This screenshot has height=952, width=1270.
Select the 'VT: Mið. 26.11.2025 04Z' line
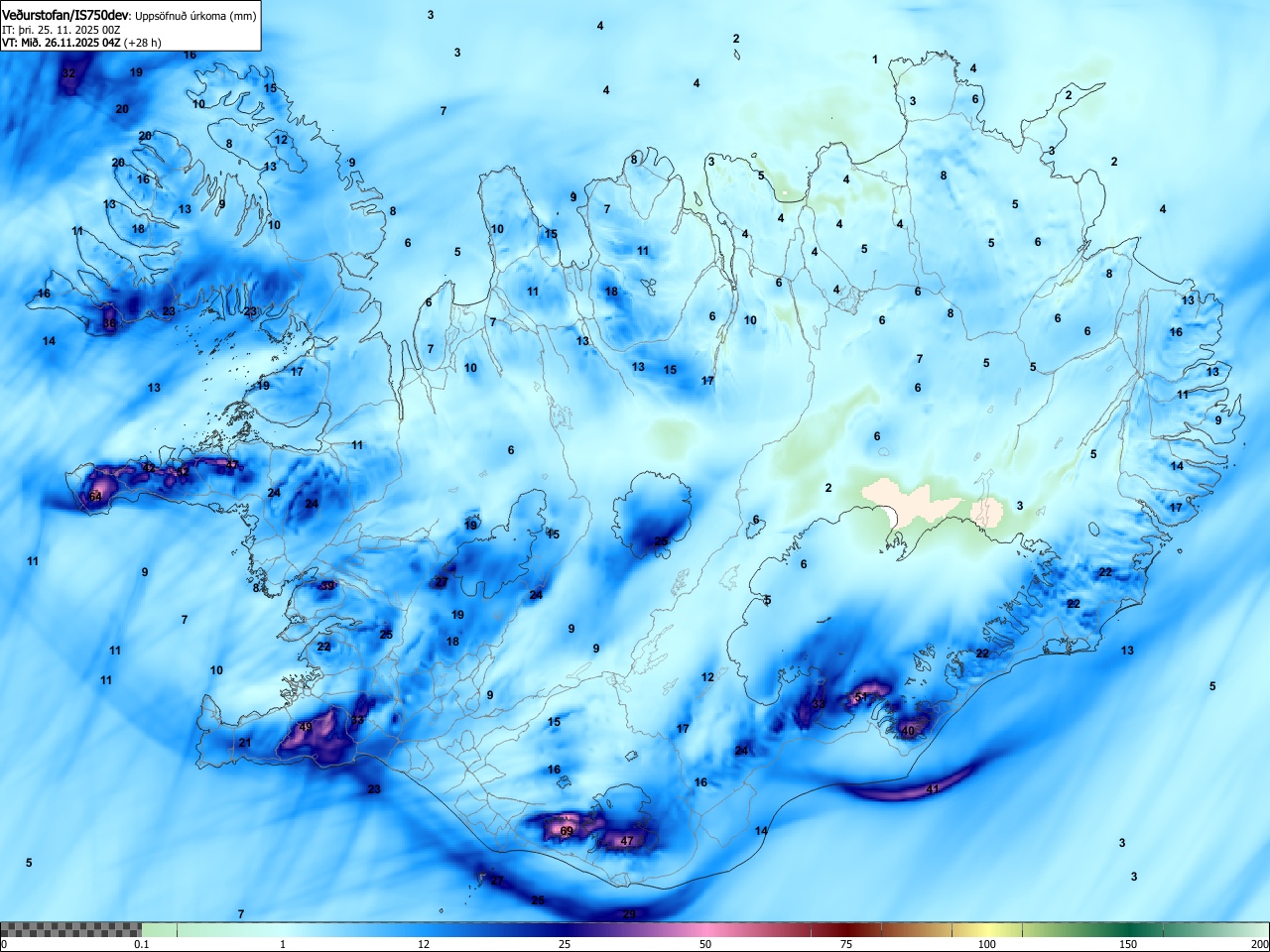62,43
